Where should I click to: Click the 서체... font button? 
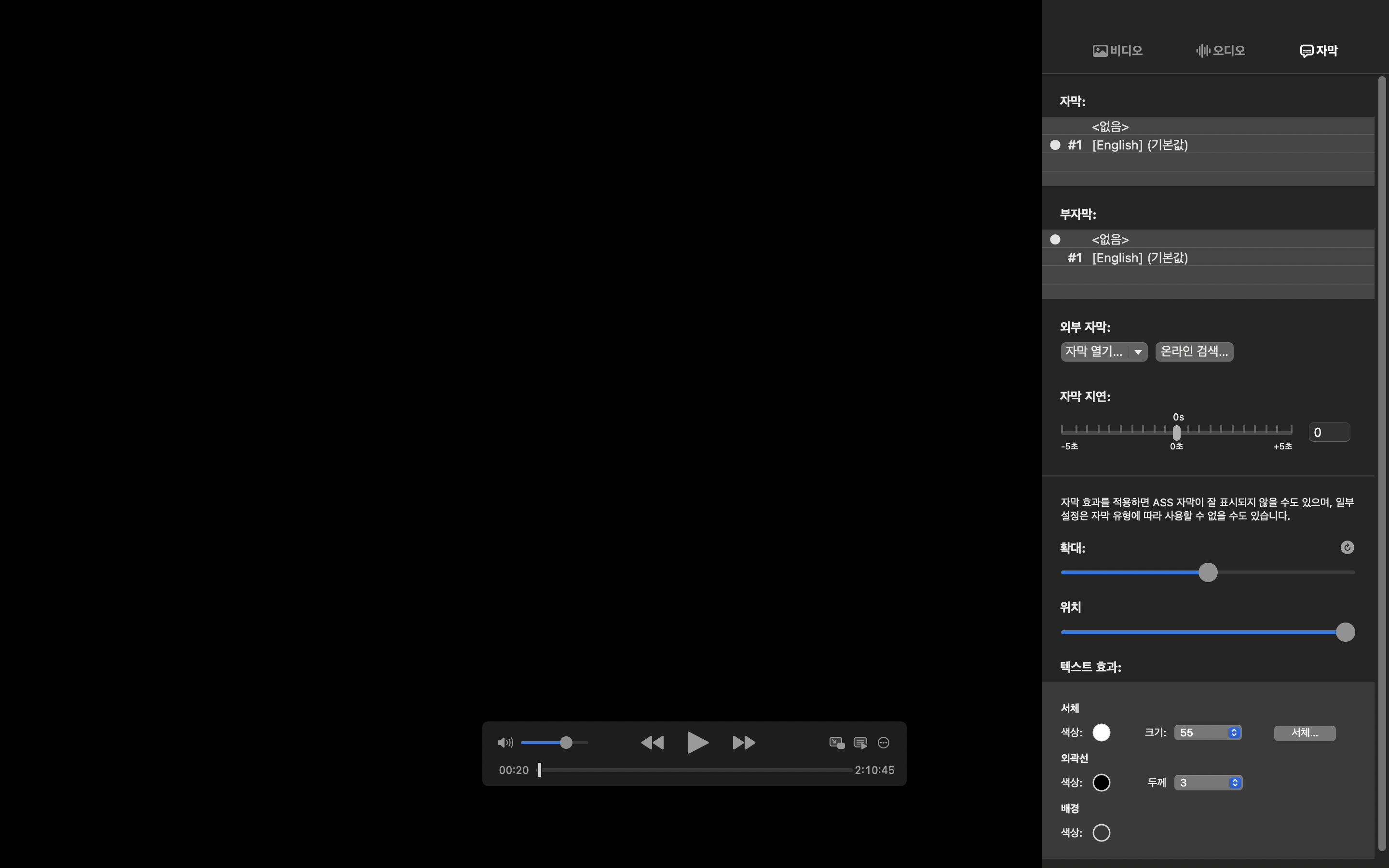point(1304,732)
